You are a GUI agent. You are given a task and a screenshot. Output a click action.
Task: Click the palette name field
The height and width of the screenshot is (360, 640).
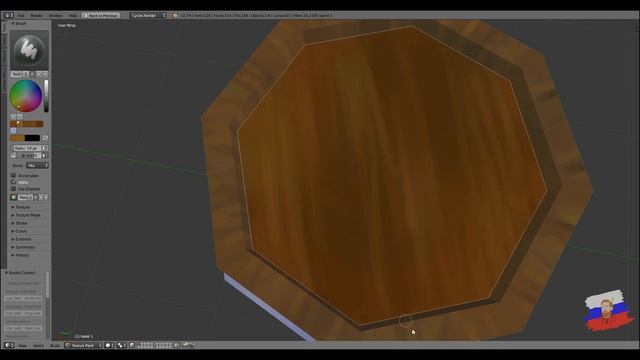coord(22,197)
